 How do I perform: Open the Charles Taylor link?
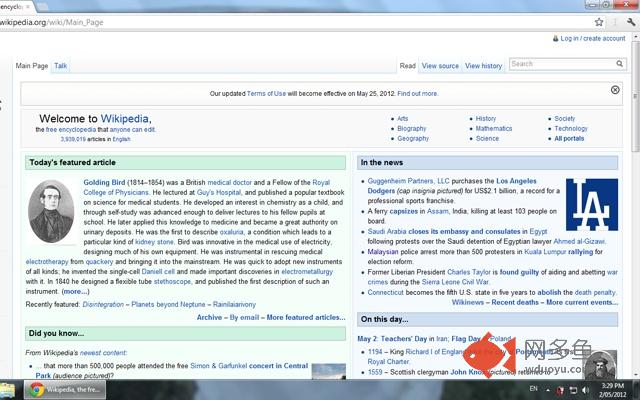(x=469, y=272)
